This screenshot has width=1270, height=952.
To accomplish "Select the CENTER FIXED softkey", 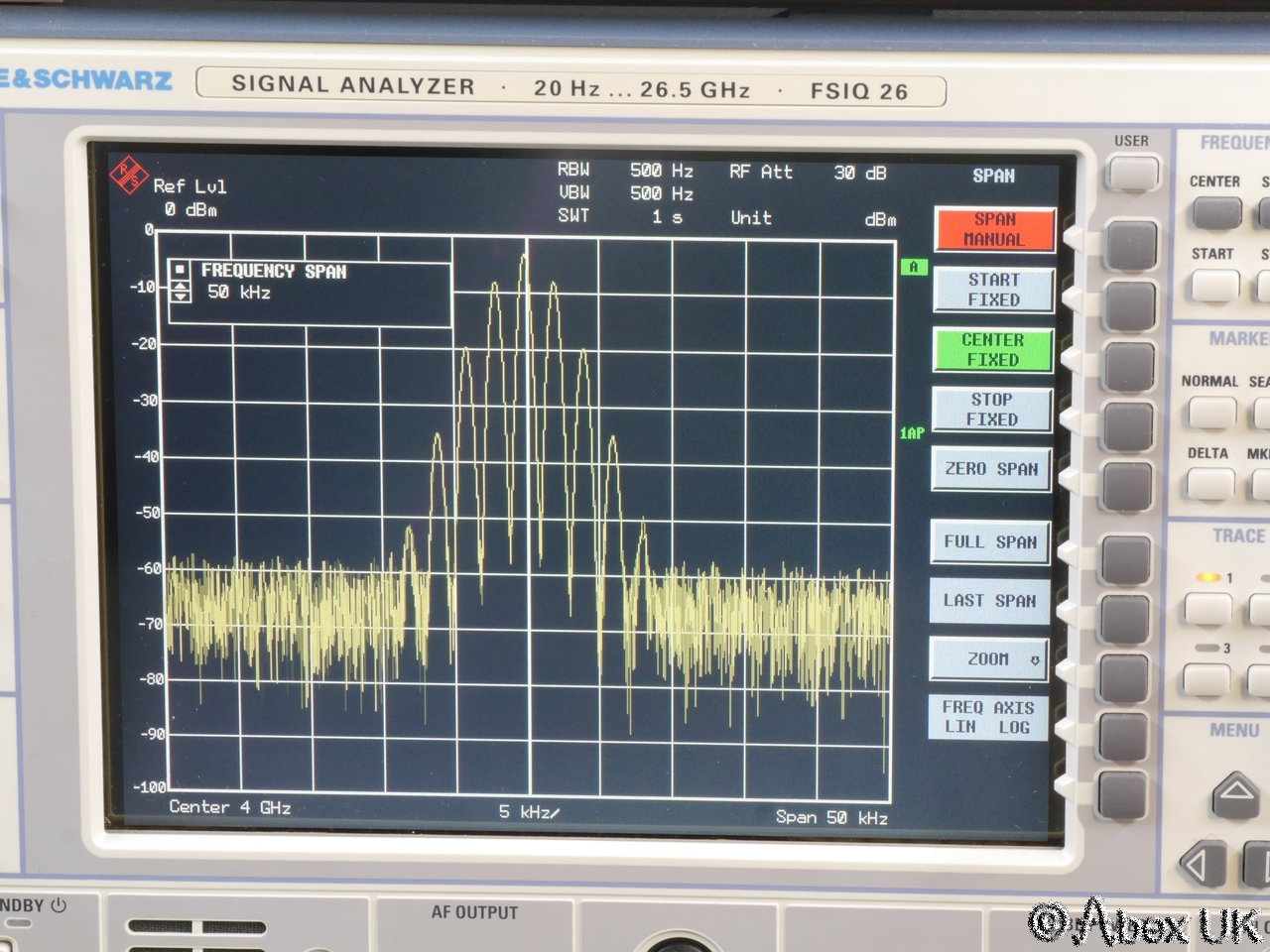I will (992, 350).
